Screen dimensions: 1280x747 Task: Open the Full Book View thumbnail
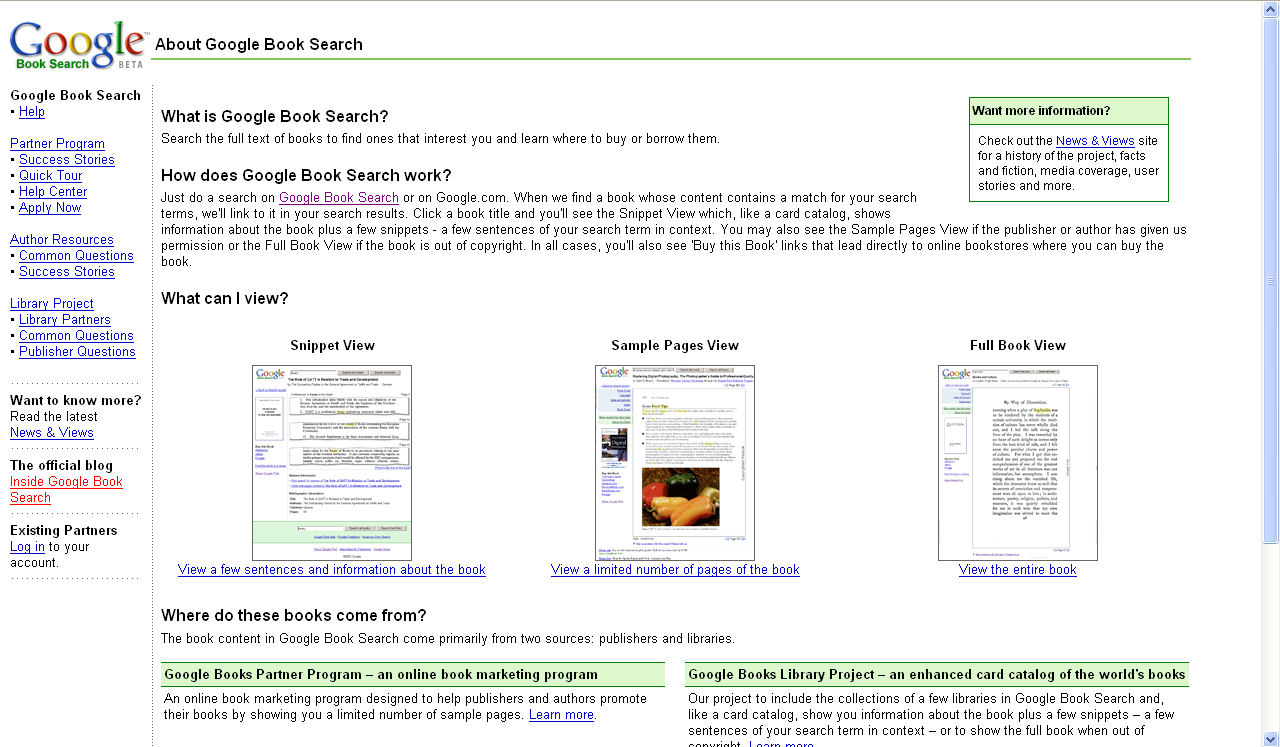coord(1017,462)
